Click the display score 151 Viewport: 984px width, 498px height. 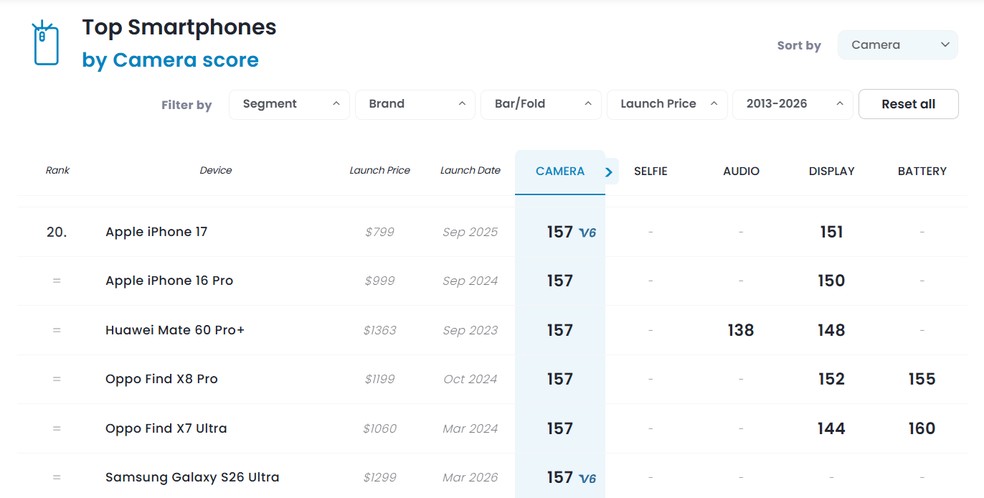[x=832, y=232]
